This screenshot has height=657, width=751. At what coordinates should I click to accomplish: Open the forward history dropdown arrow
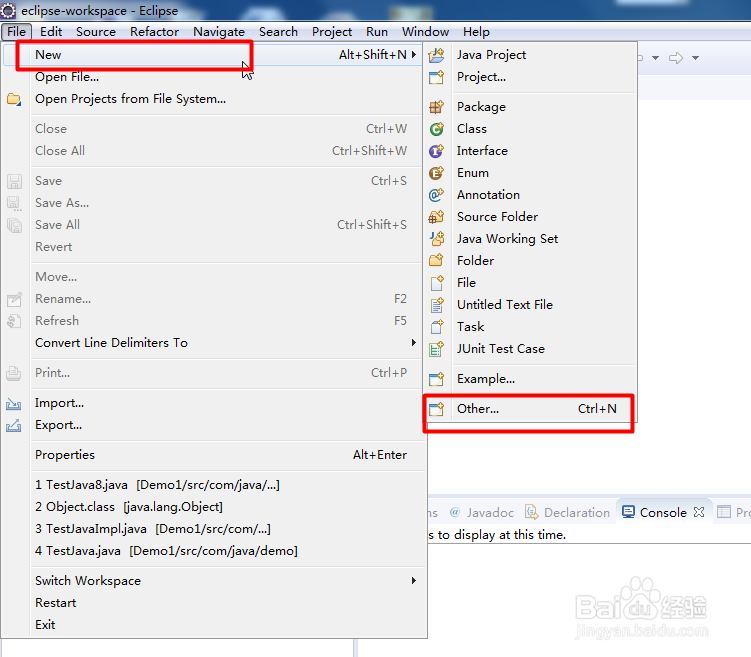tap(695, 58)
